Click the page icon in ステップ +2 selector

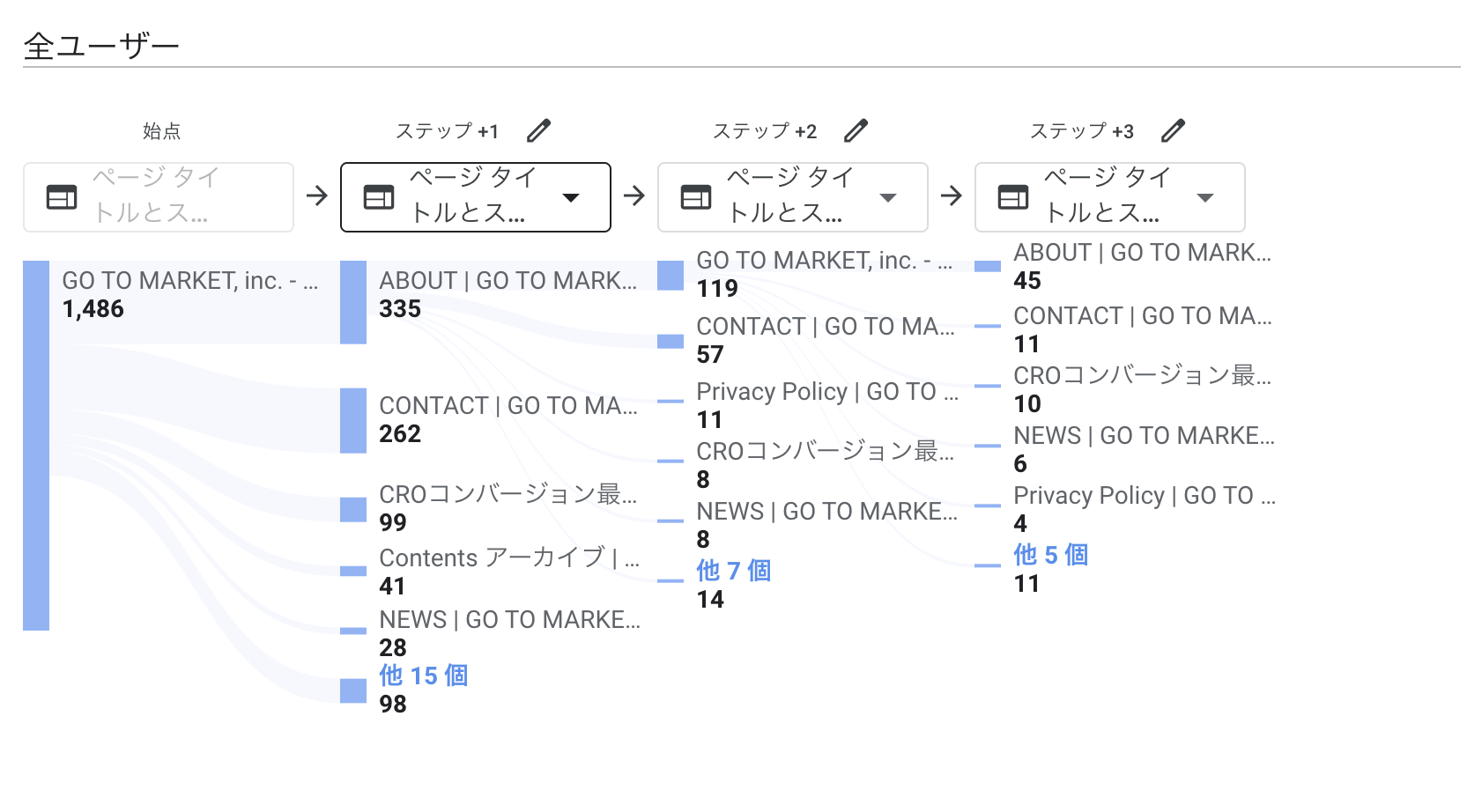tap(696, 197)
